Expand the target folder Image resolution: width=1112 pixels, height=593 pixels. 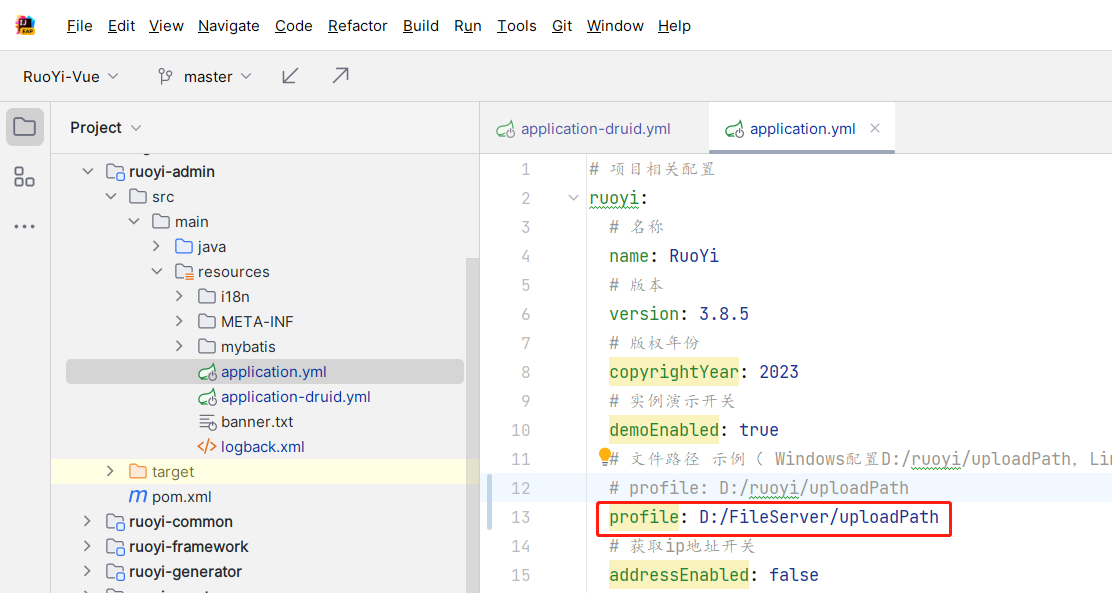(111, 472)
